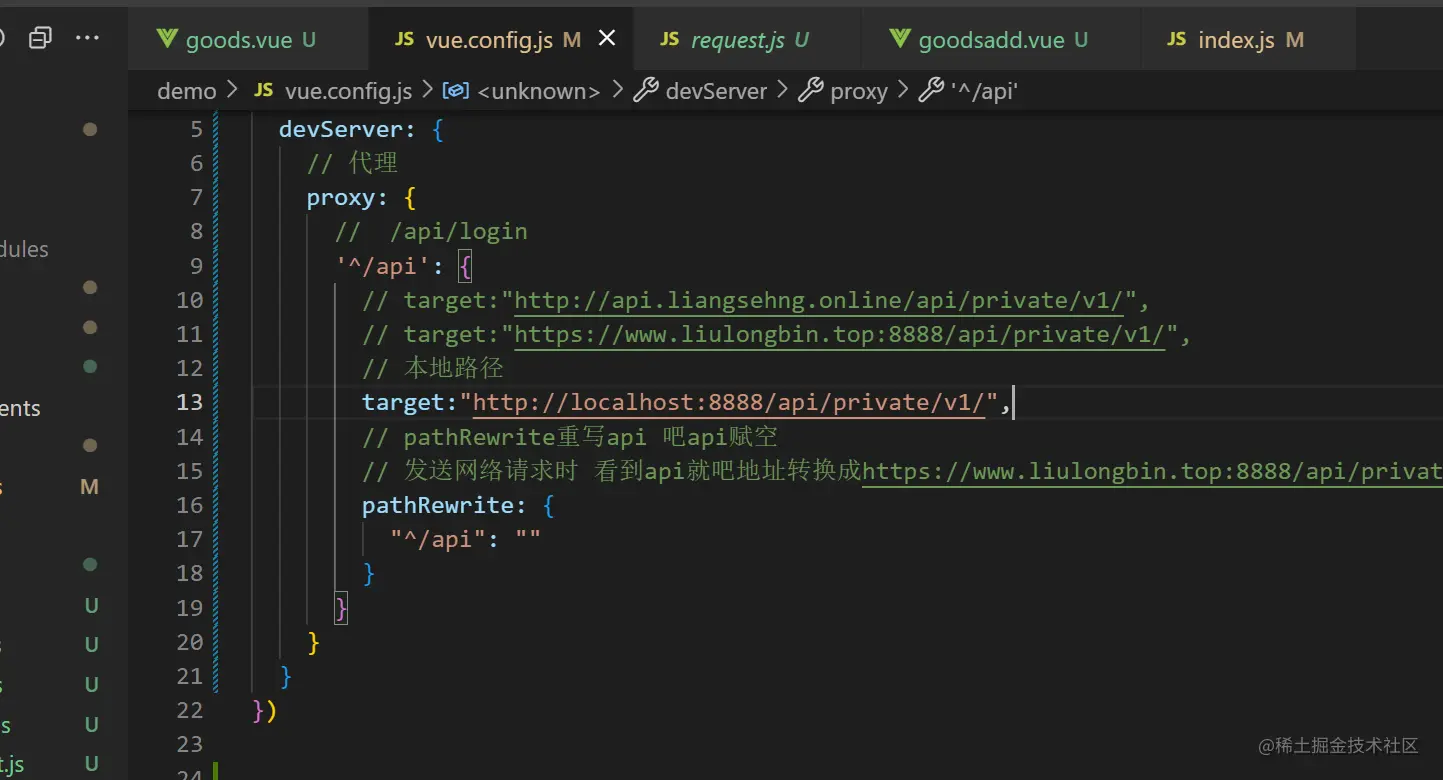Follow the liulongbin.top URL on line 15
The image size is (1443, 780).
pyautogui.click(x=1152, y=470)
